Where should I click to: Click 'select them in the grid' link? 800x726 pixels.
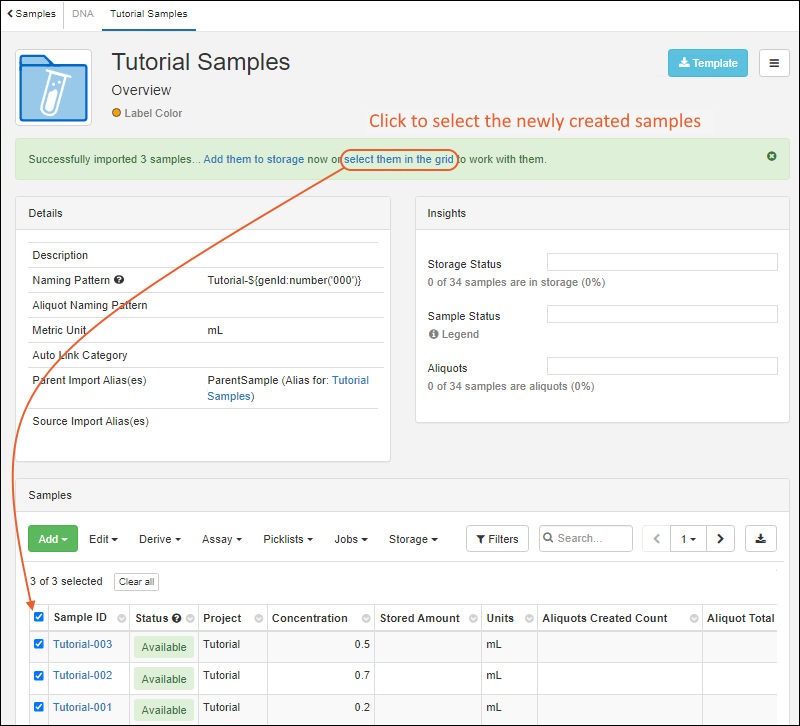(x=400, y=159)
